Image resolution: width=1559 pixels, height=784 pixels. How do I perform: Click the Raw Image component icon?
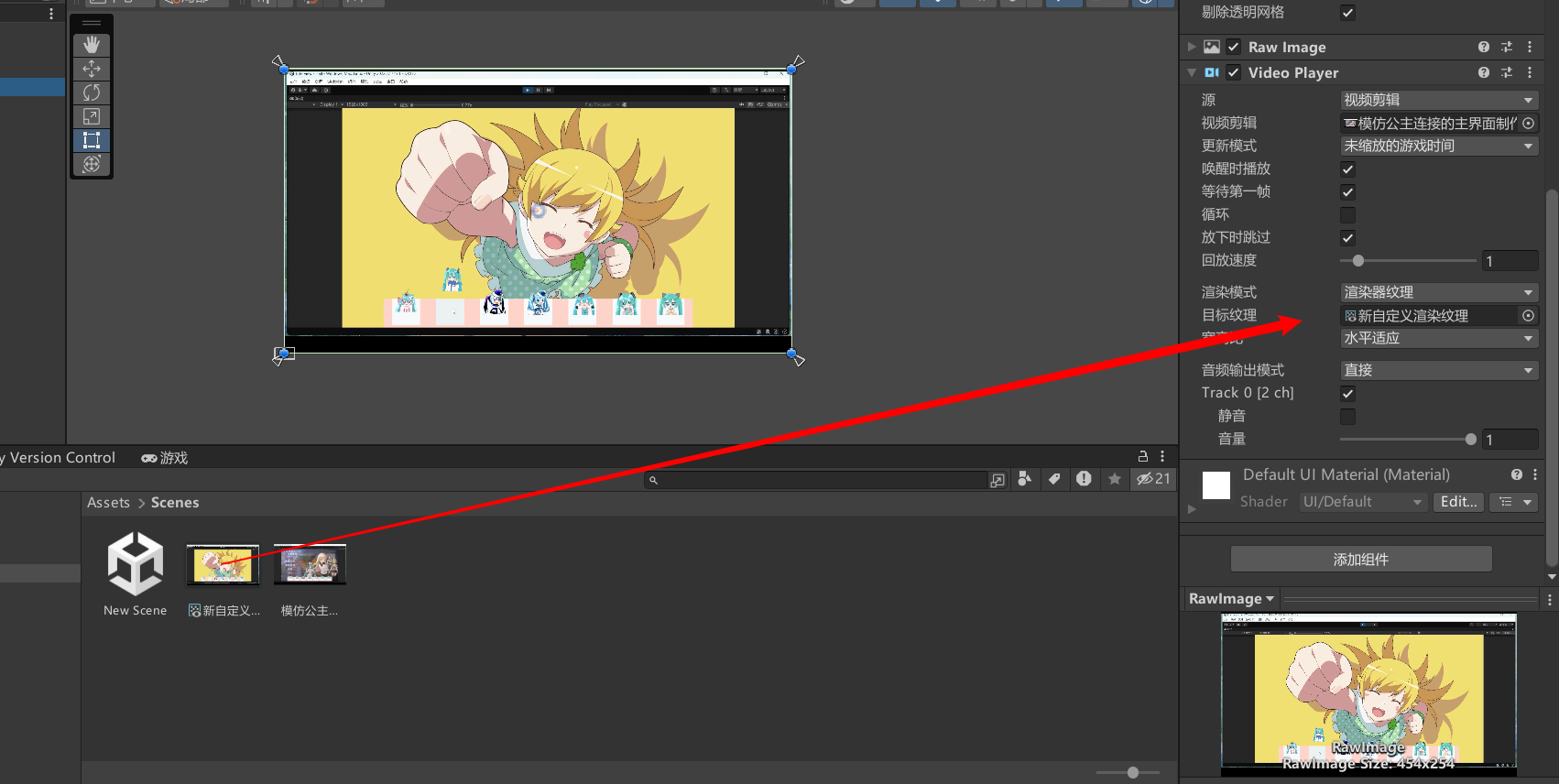click(1212, 47)
